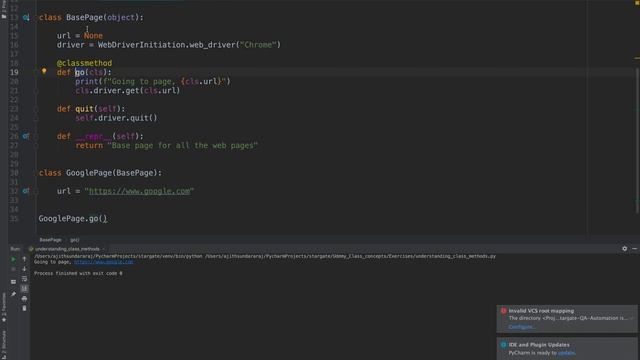Click the GooglePage.go() call on line 35
This screenshot has height=360, width=640.
[73, 219]
